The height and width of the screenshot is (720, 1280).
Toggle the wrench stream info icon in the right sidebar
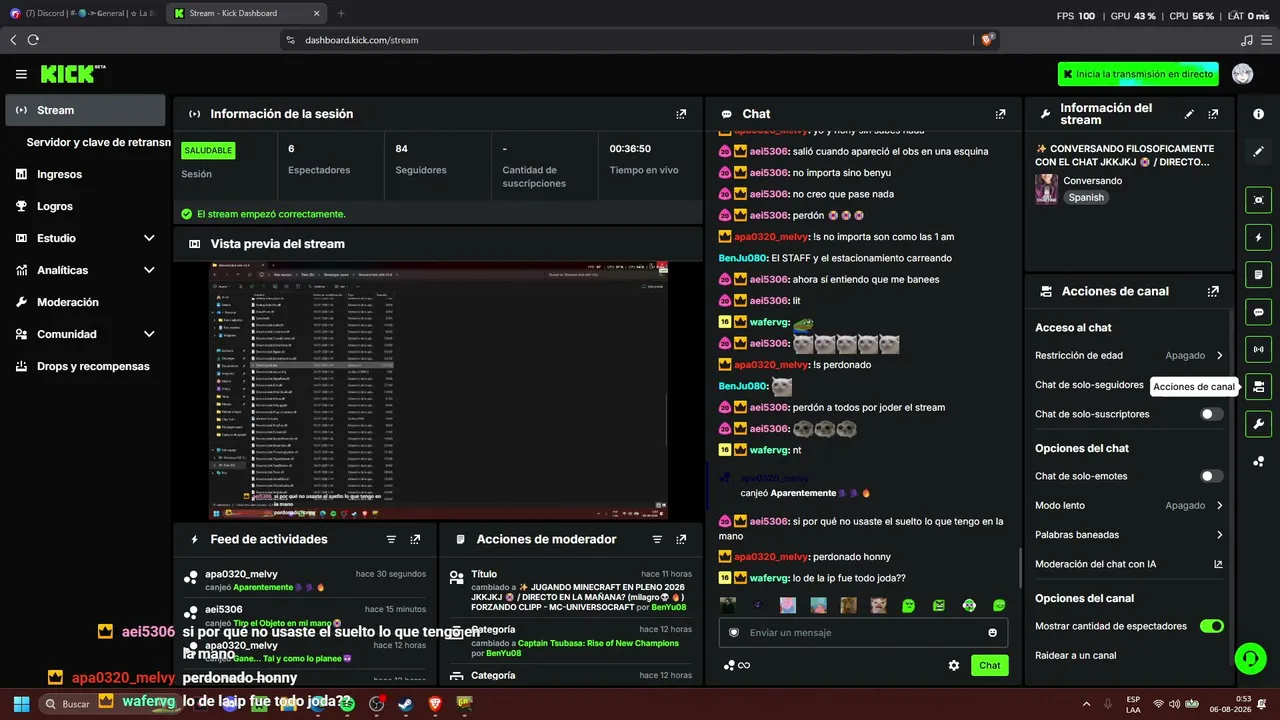(x=1258, y=424)
